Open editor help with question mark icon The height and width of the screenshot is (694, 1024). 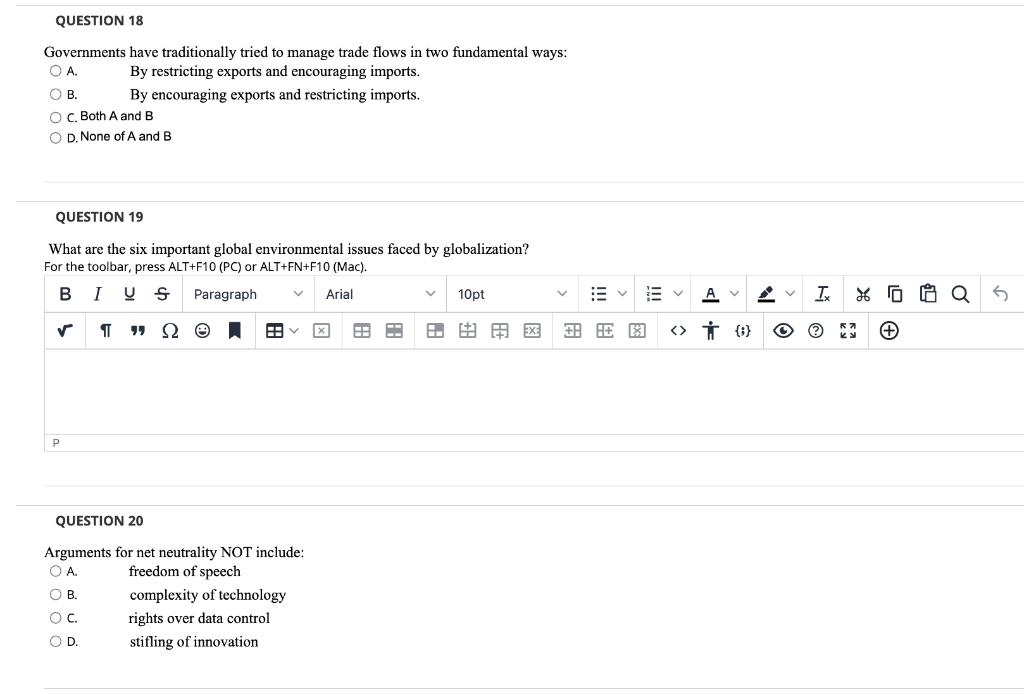[x=816, y=331]
